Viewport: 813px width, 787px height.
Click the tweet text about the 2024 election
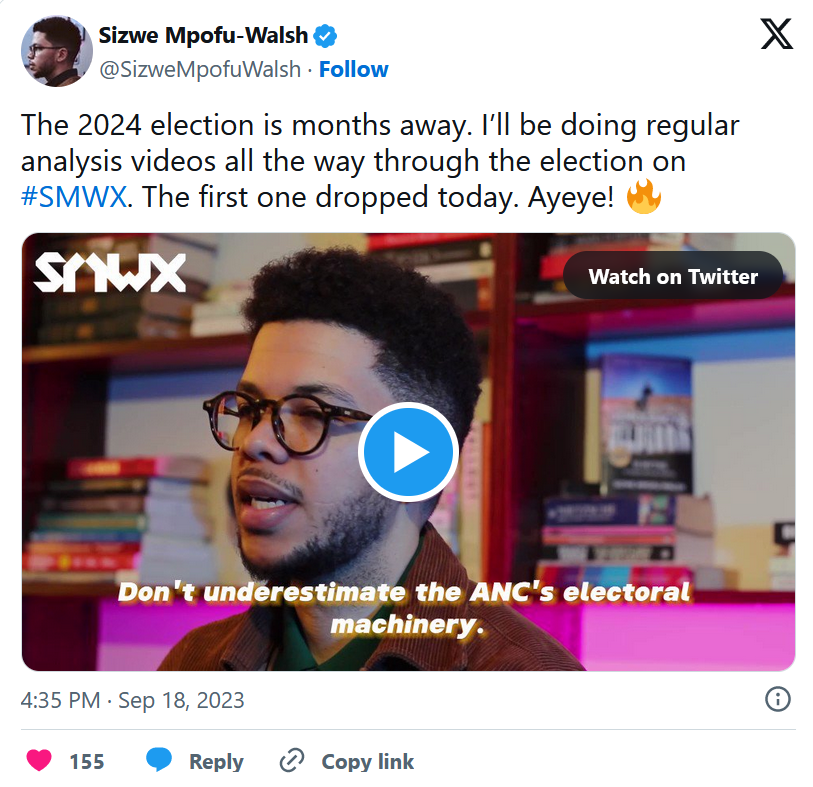pyautogui.click(x=380, y=161)
